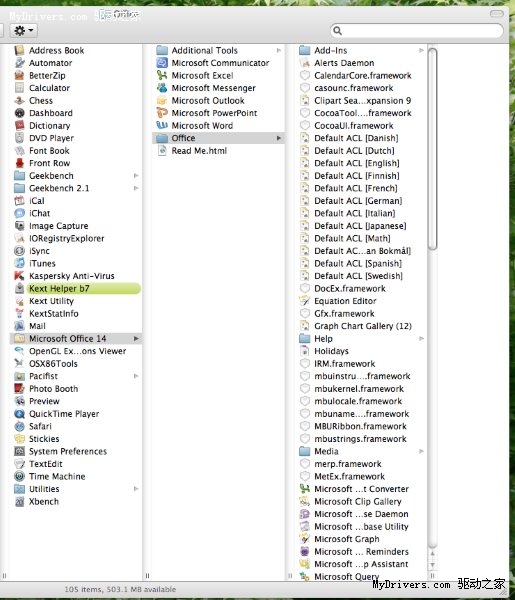This screenshot has width=515, height=600.
Task: Click the Microsoft Word icon
Action: 162,126
